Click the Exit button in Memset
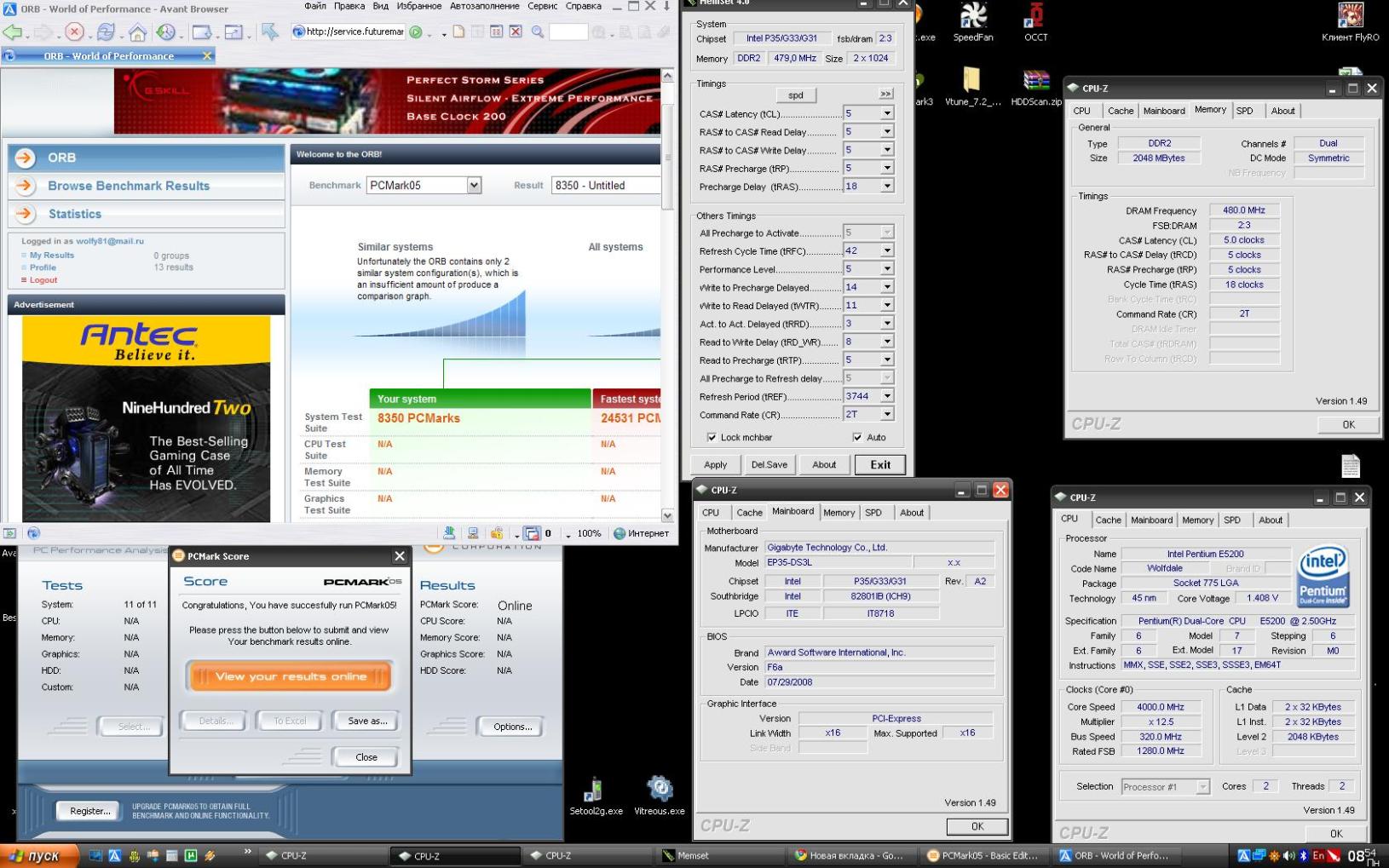 click(879, 465)
